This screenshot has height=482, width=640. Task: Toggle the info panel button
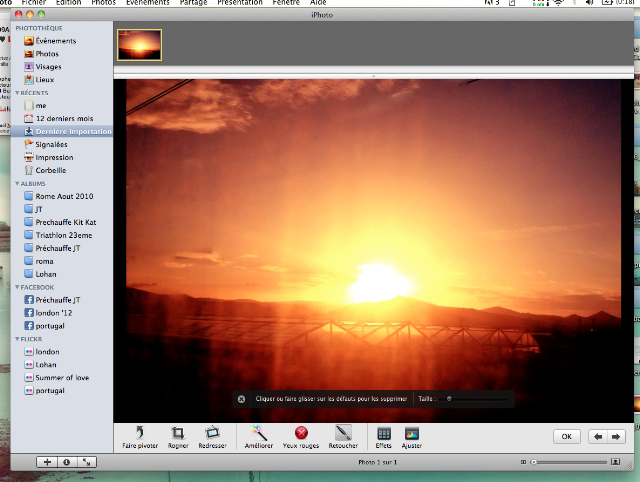tap(67, 462)
